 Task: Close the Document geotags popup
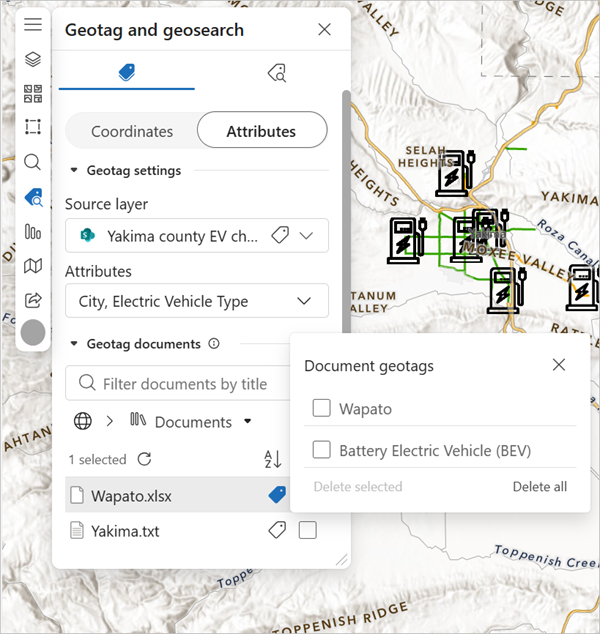point(559,365)
